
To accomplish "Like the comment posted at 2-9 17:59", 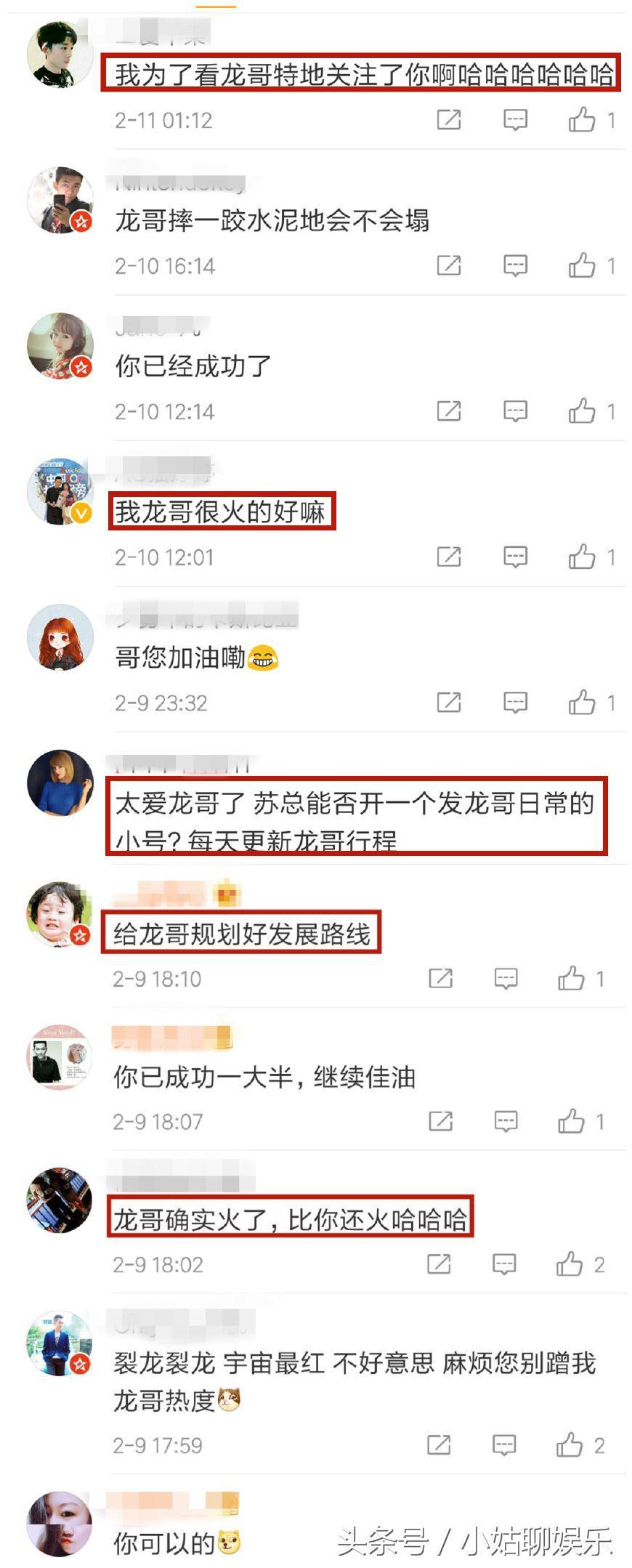I will [580, 1445].
